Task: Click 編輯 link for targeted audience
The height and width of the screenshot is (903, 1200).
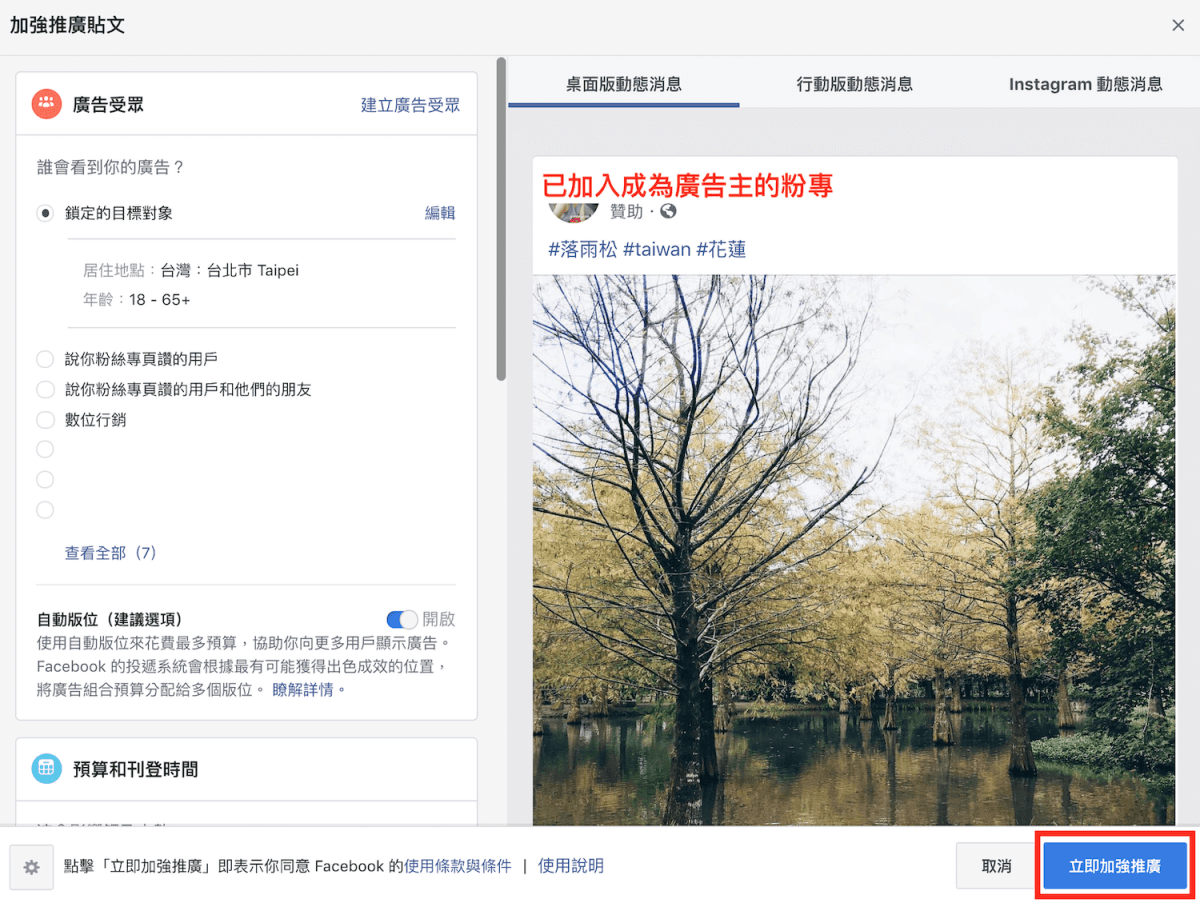Action: coord(440,213)
